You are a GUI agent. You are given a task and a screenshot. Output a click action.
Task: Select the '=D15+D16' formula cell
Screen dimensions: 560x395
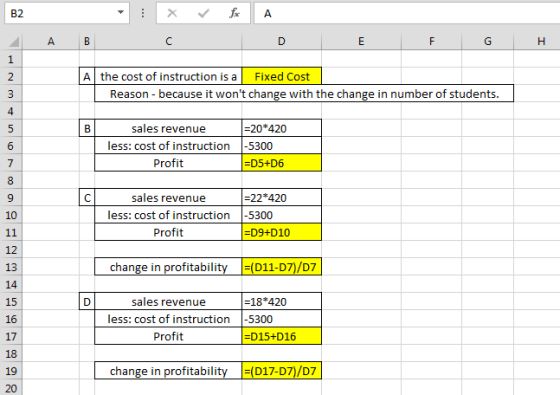281,336
